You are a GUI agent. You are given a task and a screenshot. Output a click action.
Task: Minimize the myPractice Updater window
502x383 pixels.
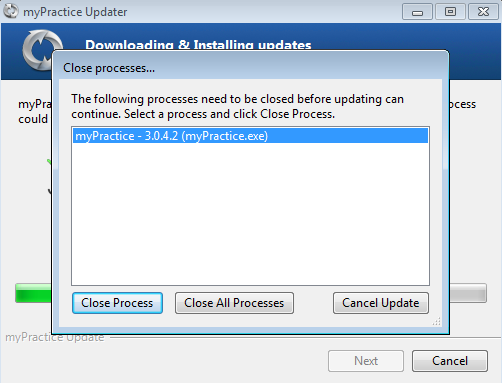417,12
